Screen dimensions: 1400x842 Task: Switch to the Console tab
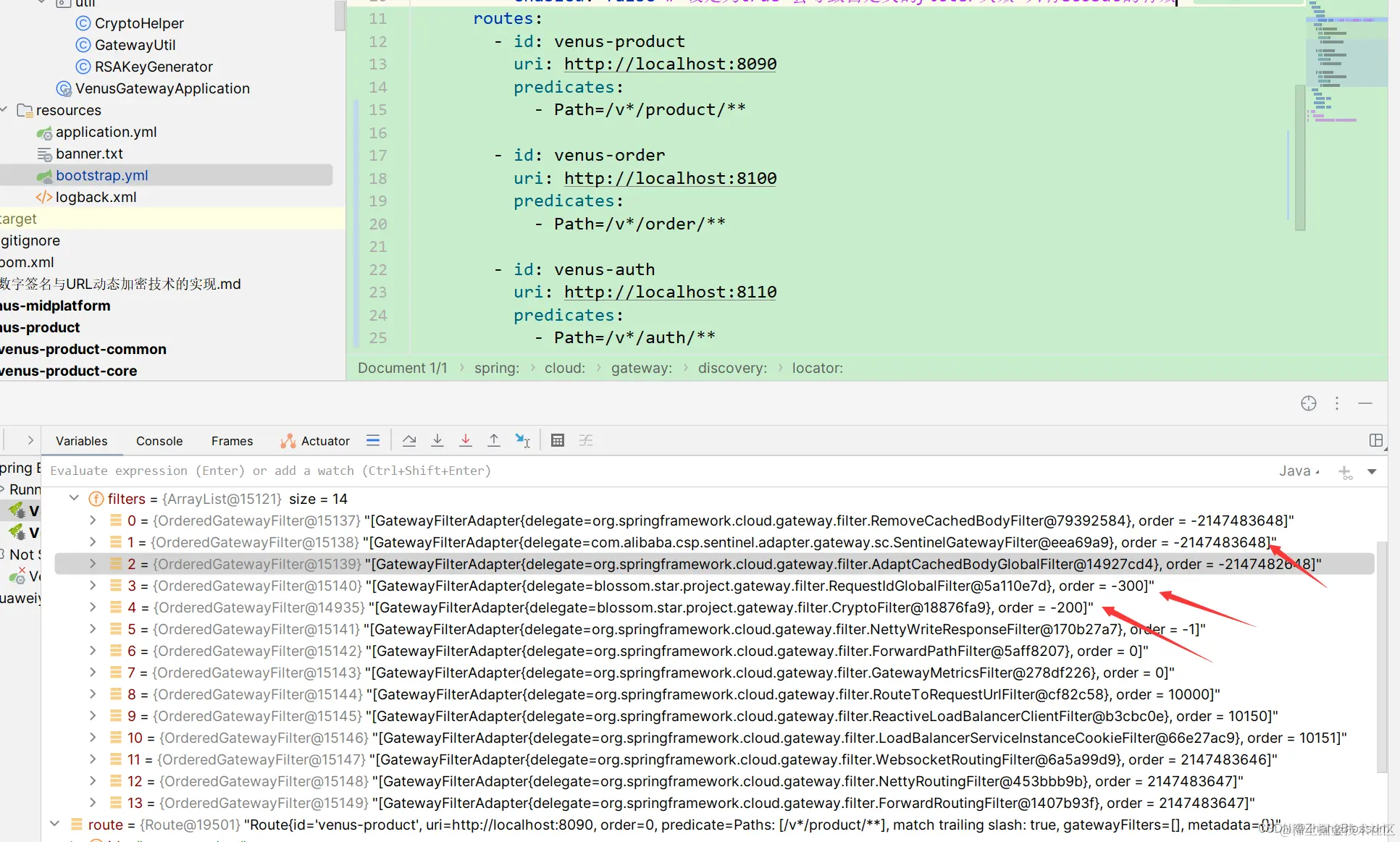click(x=159, y=441)
